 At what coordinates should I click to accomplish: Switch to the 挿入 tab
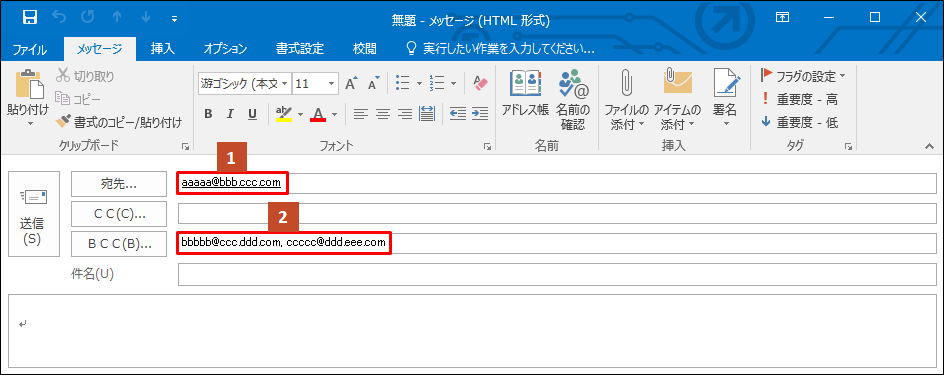pos(163,49)
